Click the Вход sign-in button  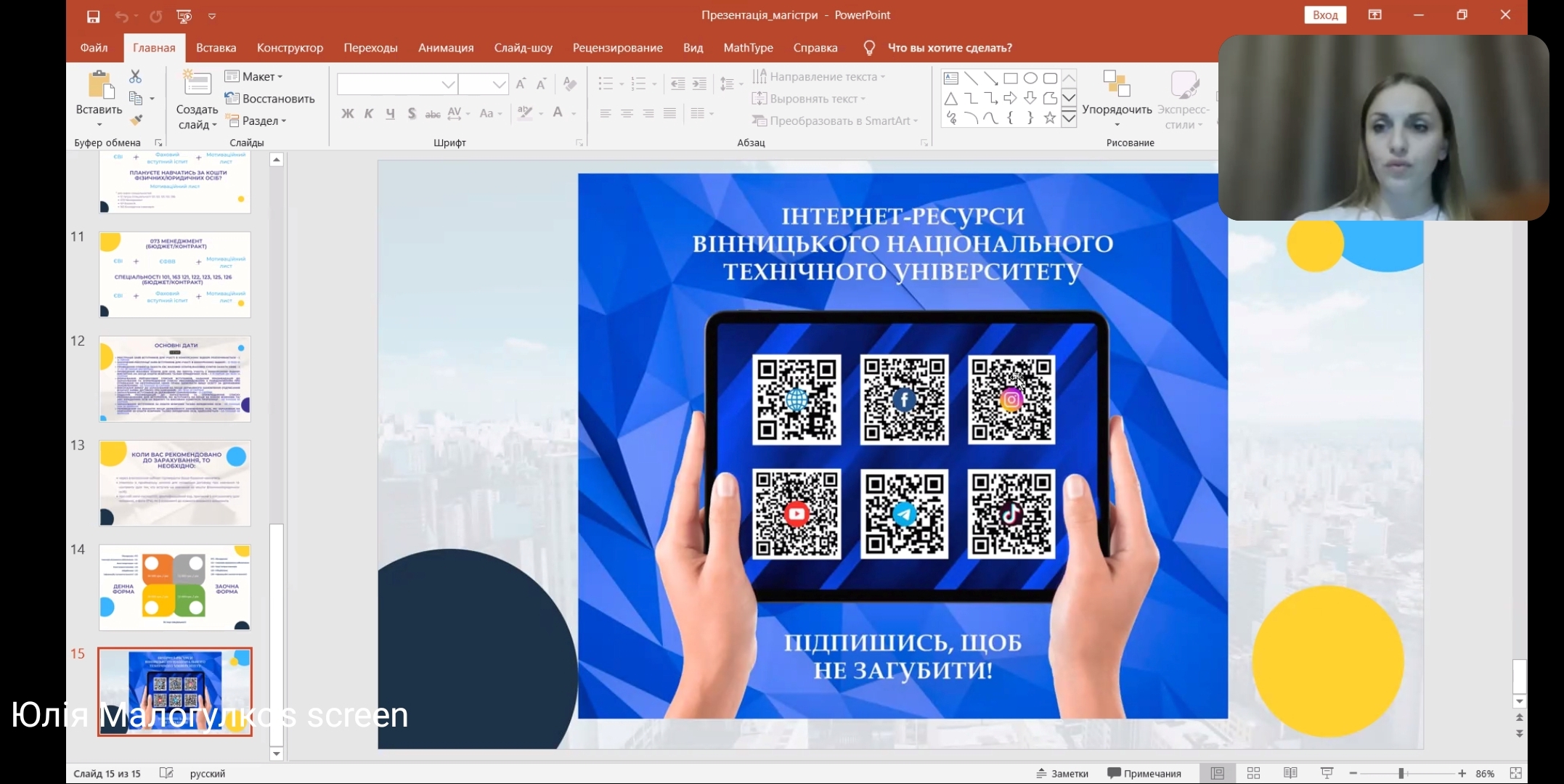(x=1325, y=15)
